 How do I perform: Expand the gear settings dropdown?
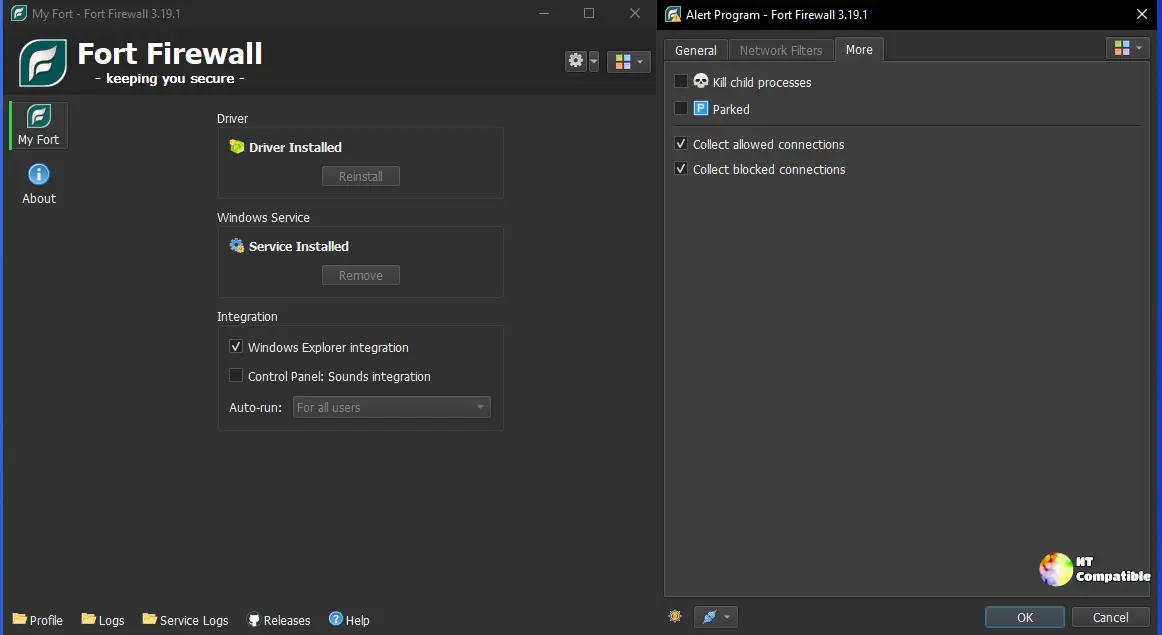click(582, 61)
